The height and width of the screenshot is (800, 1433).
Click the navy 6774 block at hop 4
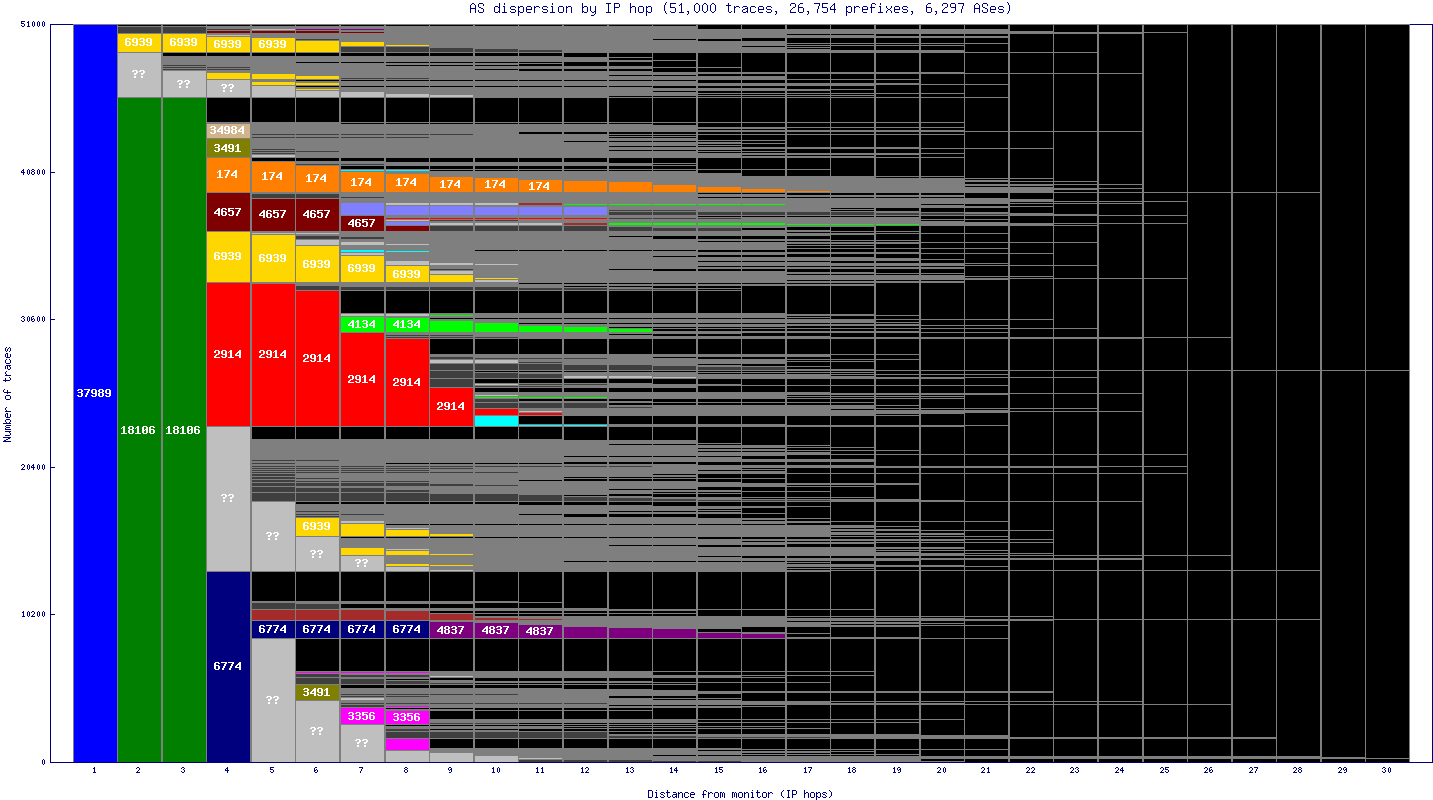(x=228, y=666)
